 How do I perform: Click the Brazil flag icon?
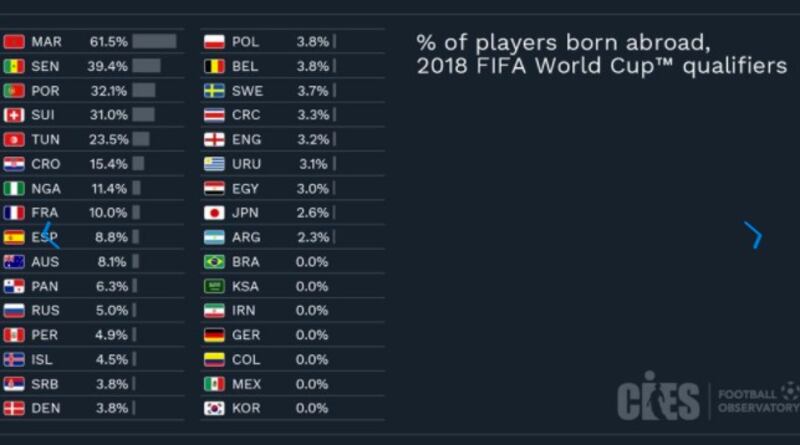pyautogui.click(x=214, y=262)
